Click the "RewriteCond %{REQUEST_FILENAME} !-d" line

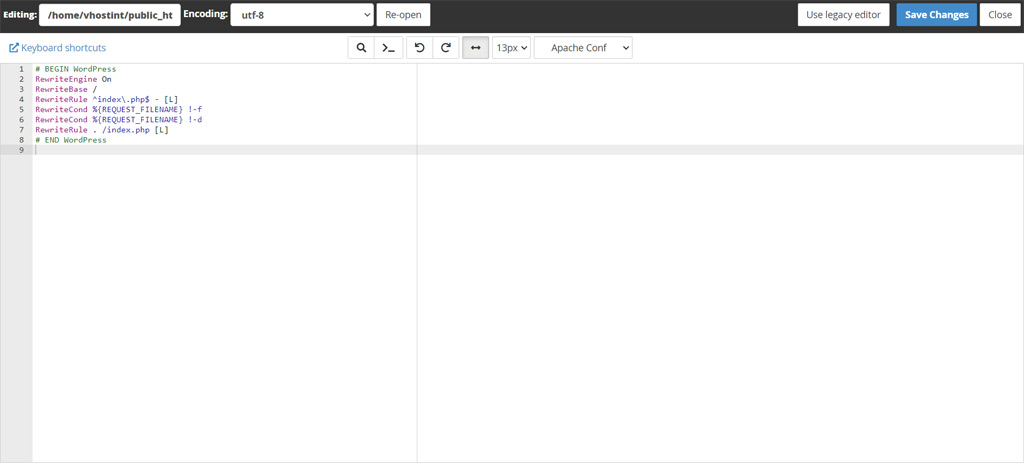coord(119,119)
